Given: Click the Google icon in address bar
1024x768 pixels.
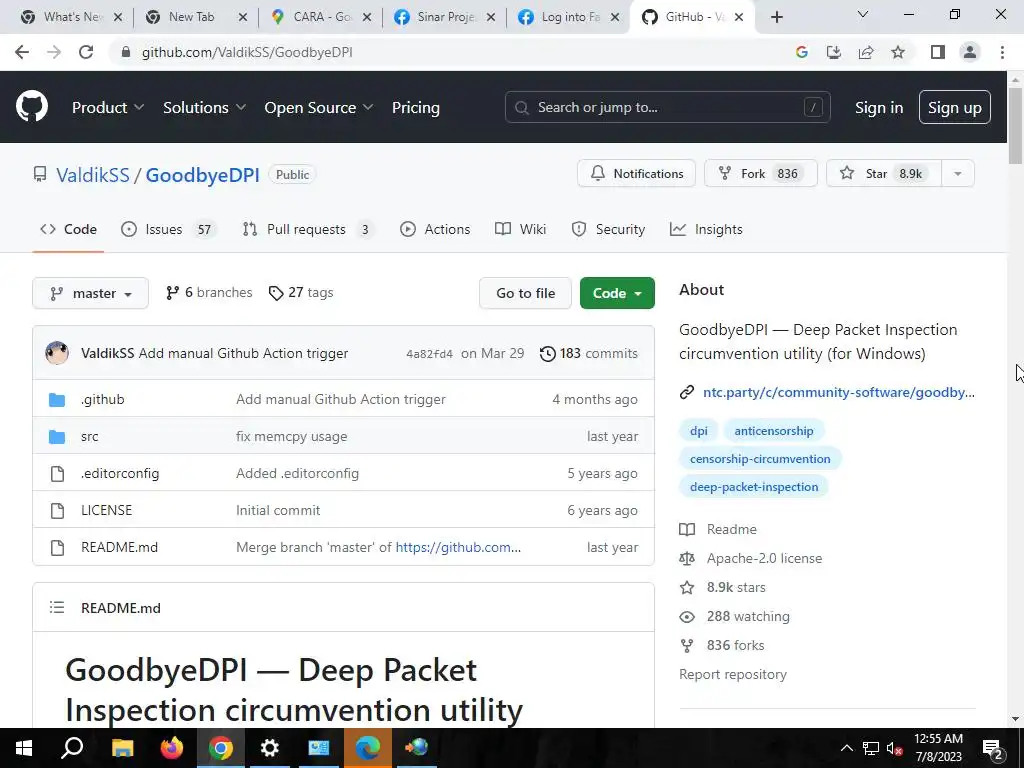Looking at the screenshot, I should (x=802, y=52).
